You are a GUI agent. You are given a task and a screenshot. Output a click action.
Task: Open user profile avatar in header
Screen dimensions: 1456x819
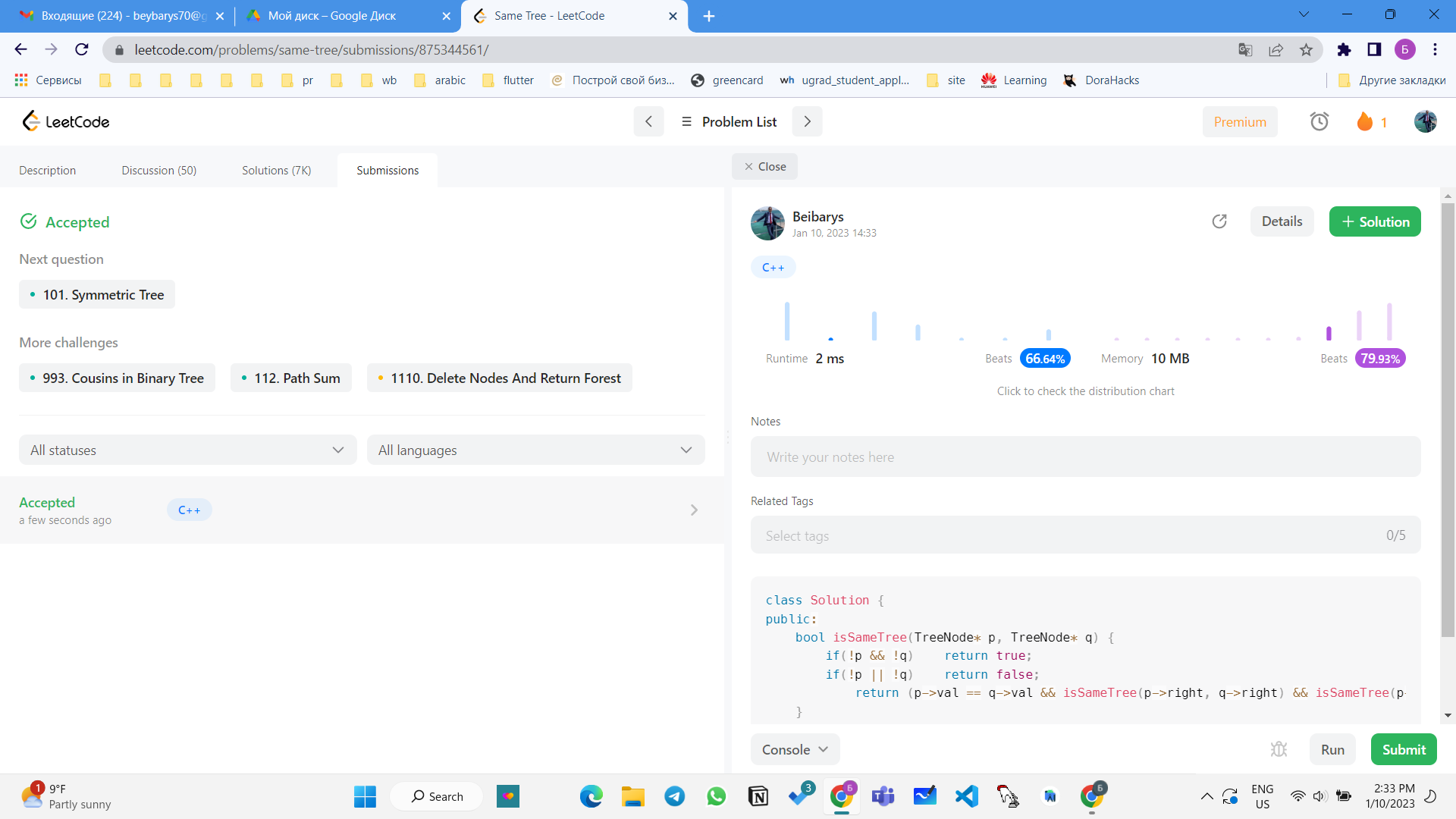[1425, 121]
